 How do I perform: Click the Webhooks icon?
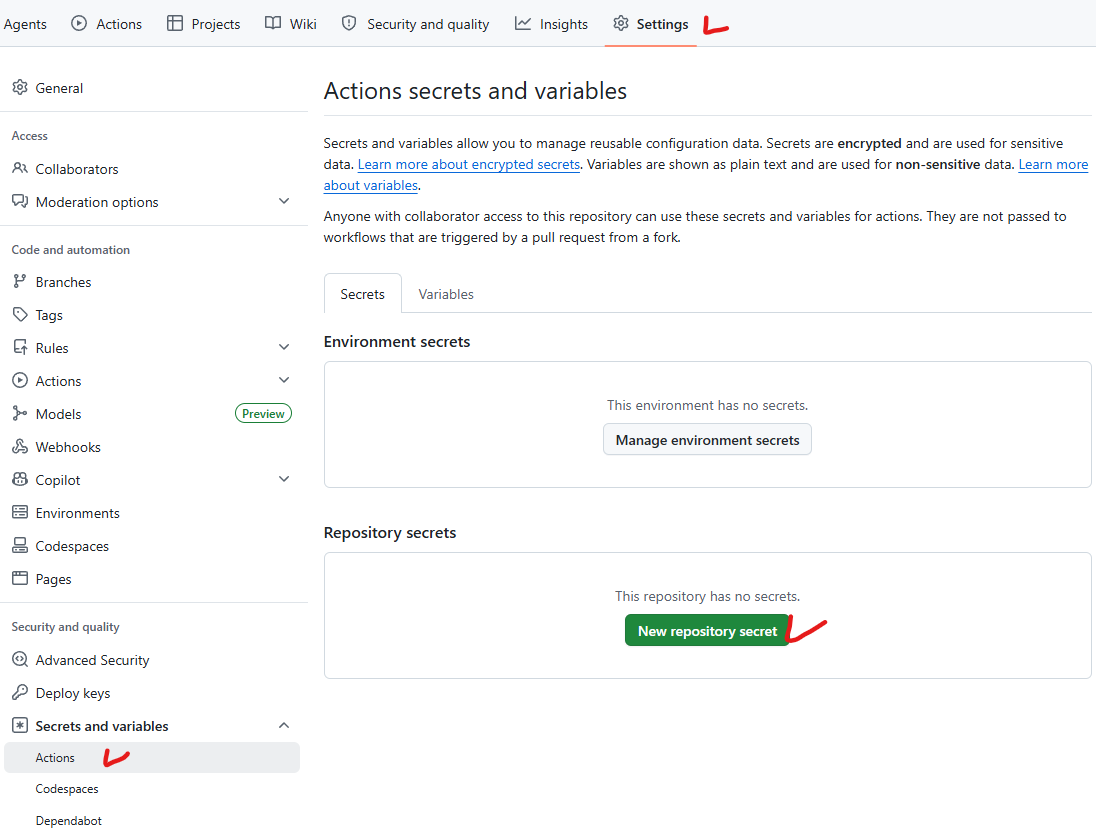(20, 446)
